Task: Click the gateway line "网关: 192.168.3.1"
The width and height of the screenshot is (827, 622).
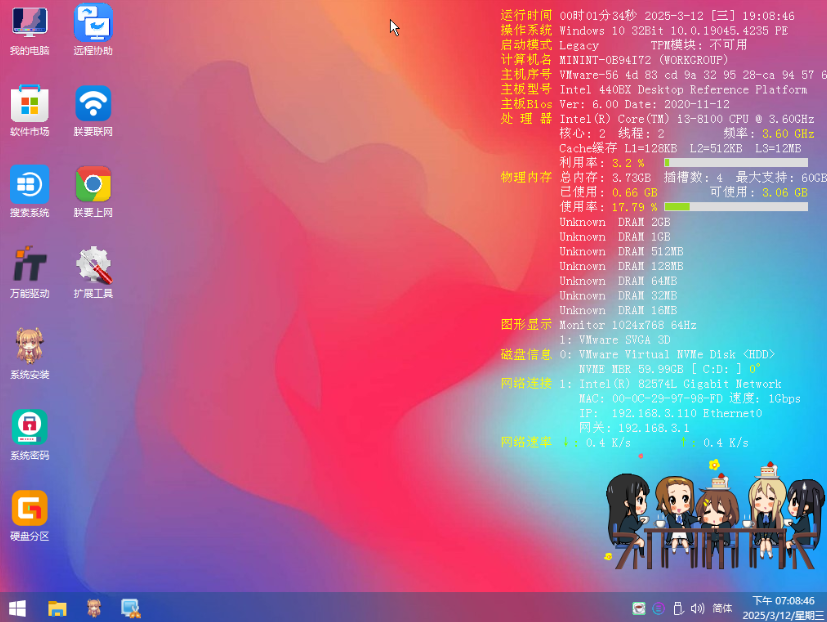Action: tap(634, 428)
